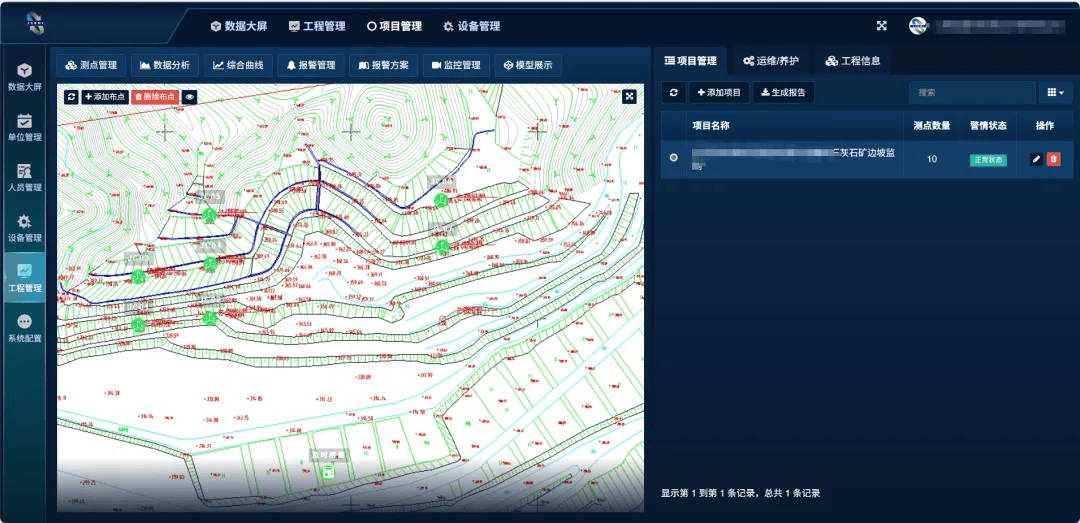Delete the project with red trash icon

[1053, 159]
